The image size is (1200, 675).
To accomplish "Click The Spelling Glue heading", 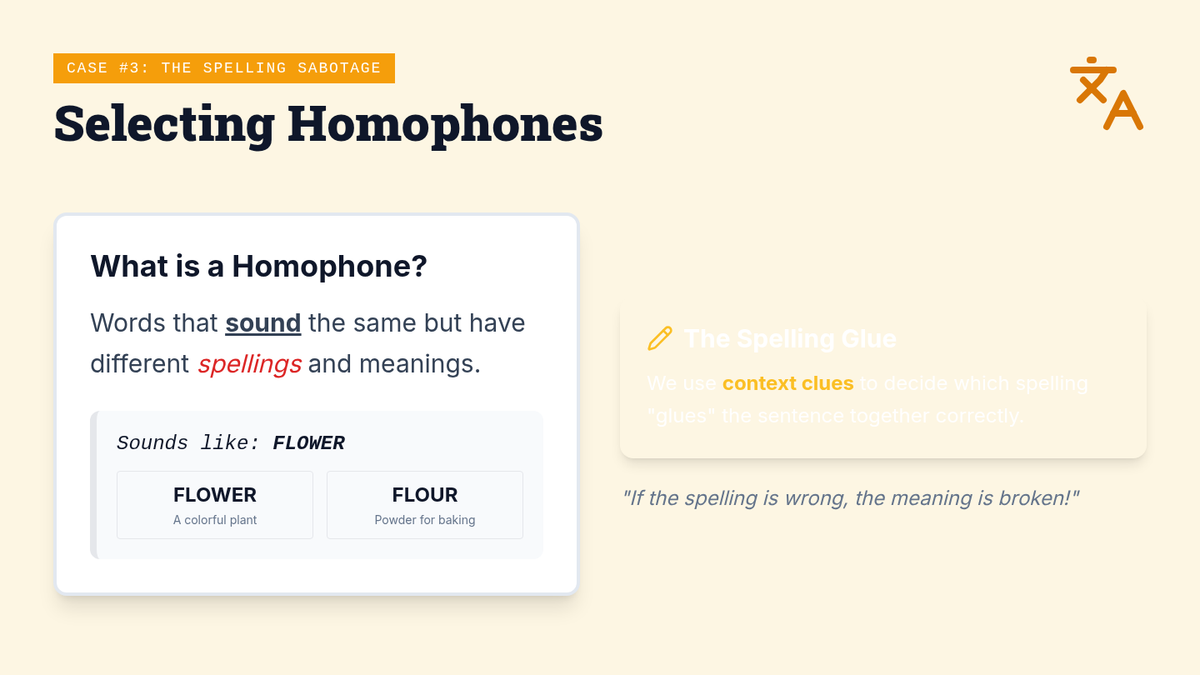I will (790, 338).
